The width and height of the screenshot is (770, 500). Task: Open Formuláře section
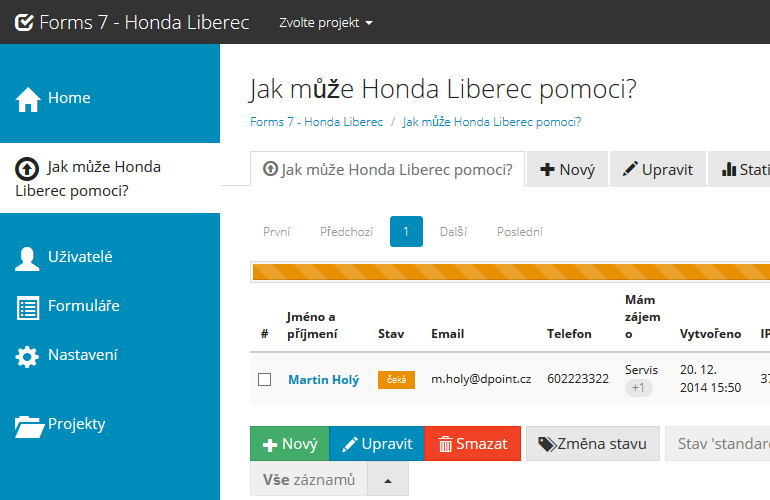(110, 306)
